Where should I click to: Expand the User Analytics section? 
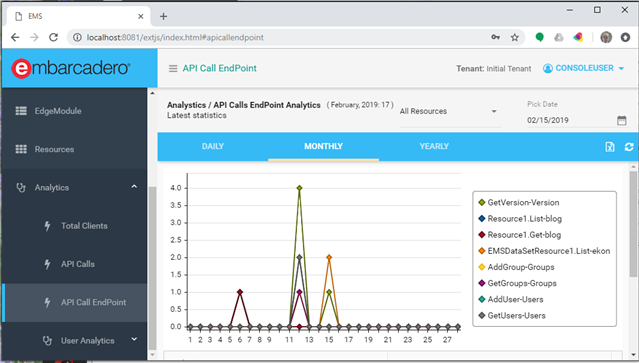(x=134, y=339)
